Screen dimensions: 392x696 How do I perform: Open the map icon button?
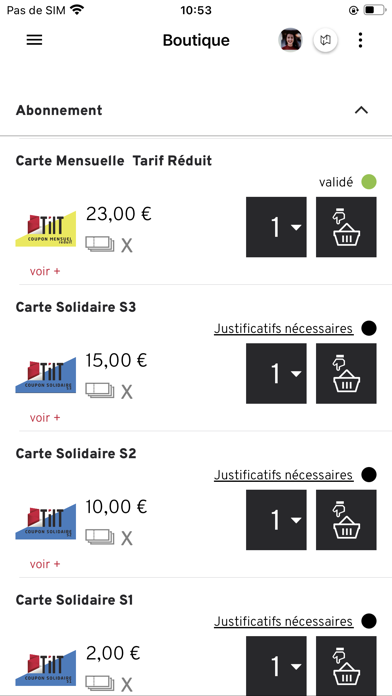pos(325,40)
